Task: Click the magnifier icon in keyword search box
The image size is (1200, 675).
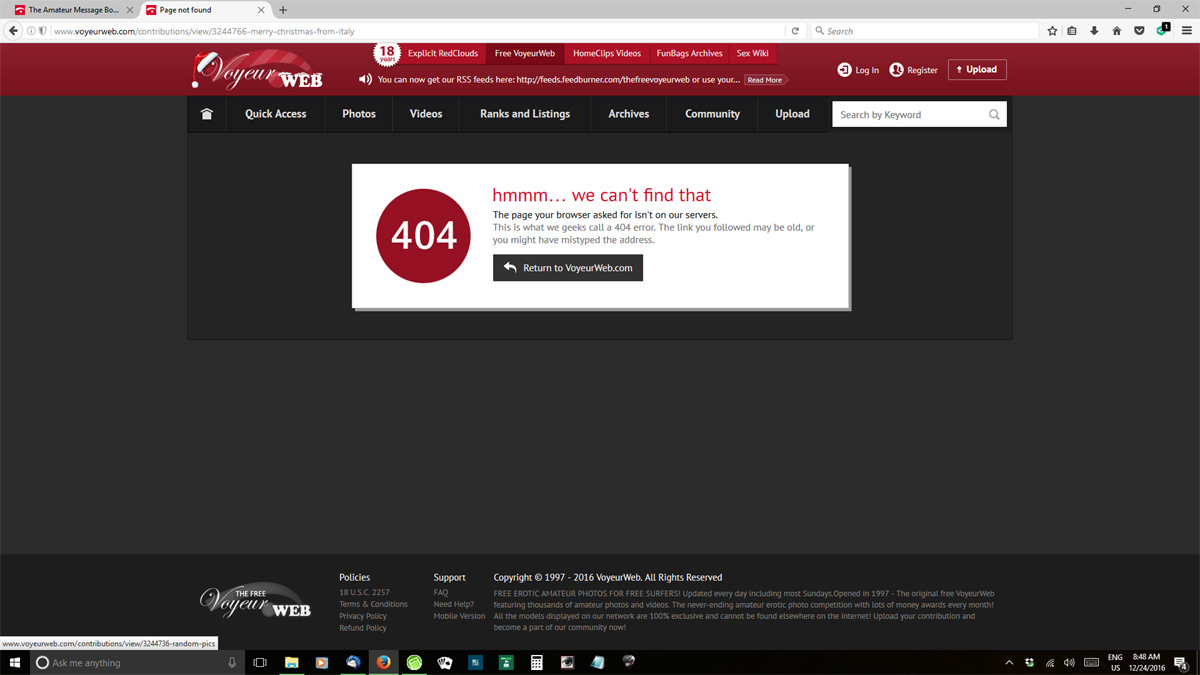Action: (994, 115)
